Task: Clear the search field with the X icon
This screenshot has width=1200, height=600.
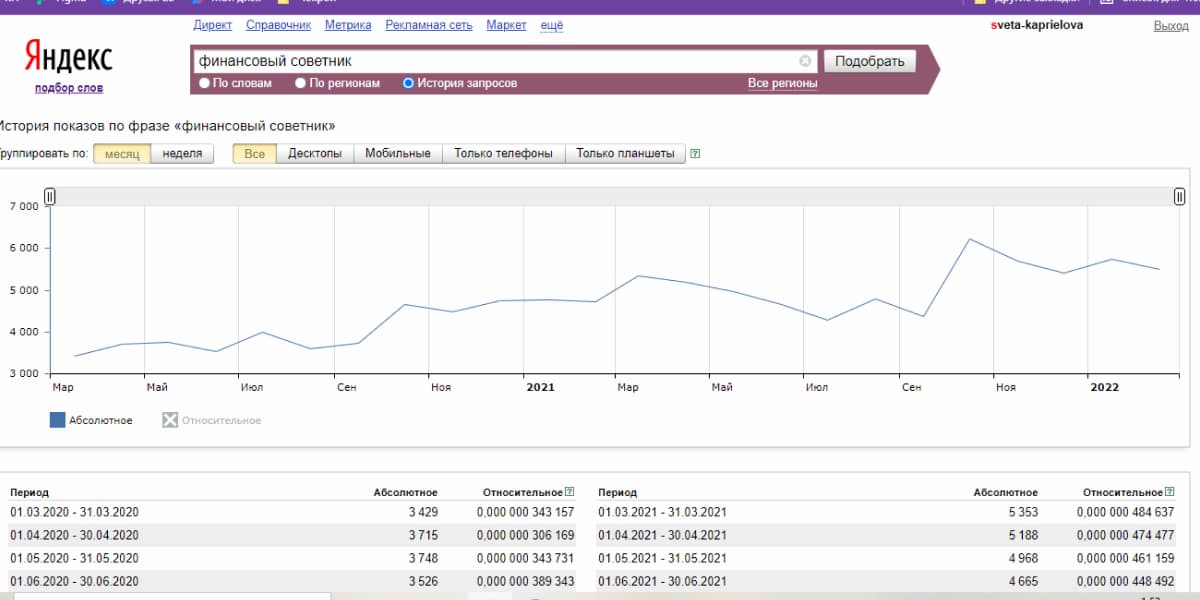Action: (x=805, y=61)
